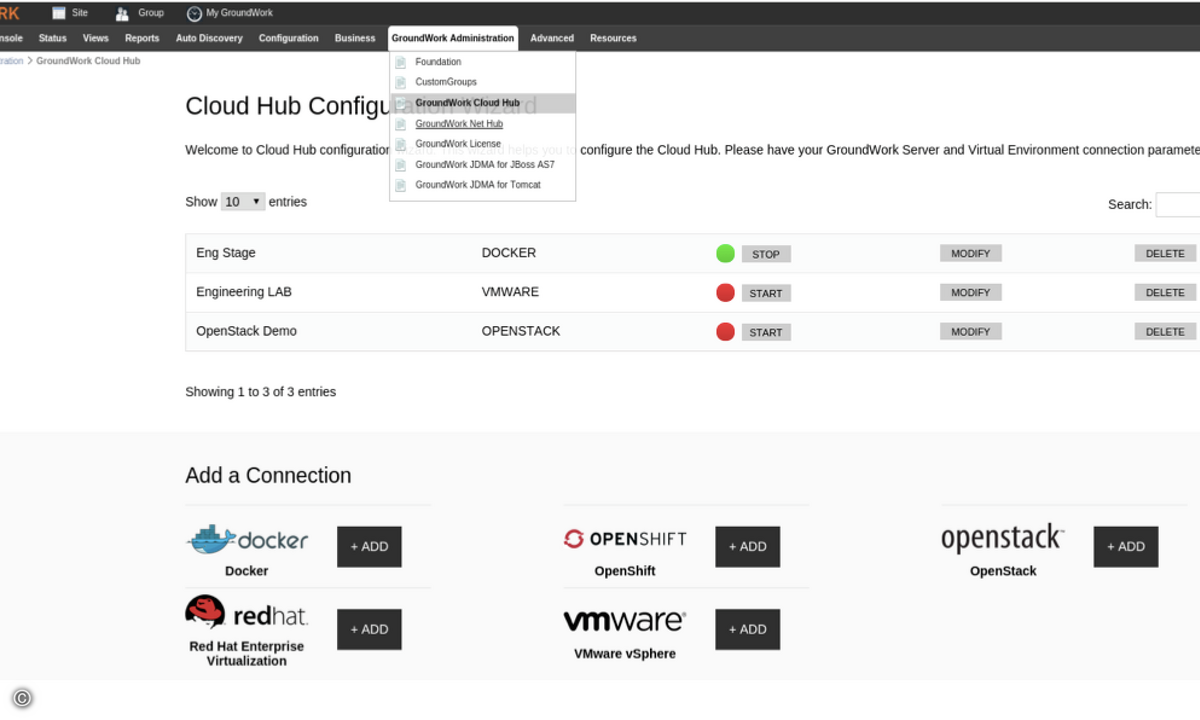This screenshot has height=720, width=1200.
Task: Click the green status indicator for Eng Stage
Action: click(725, 253)
